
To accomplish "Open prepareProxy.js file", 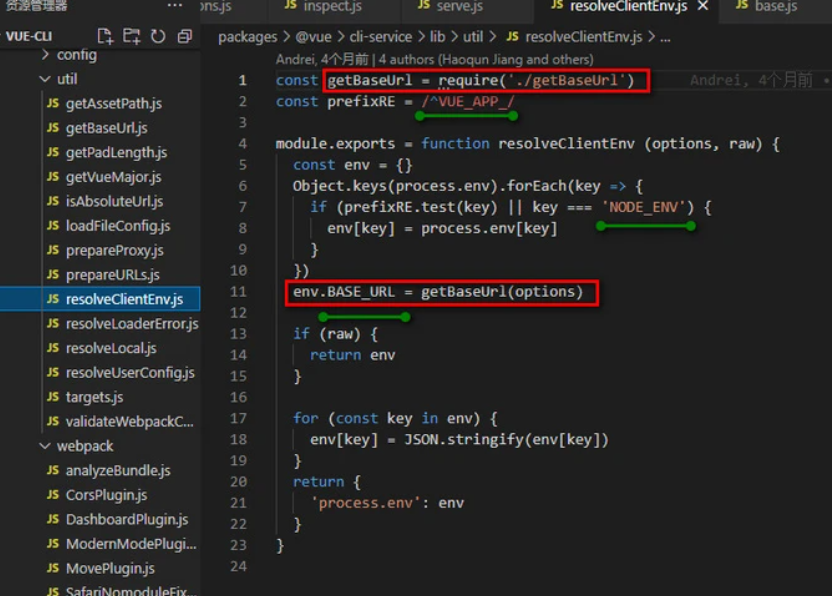I will pos(115,250).
